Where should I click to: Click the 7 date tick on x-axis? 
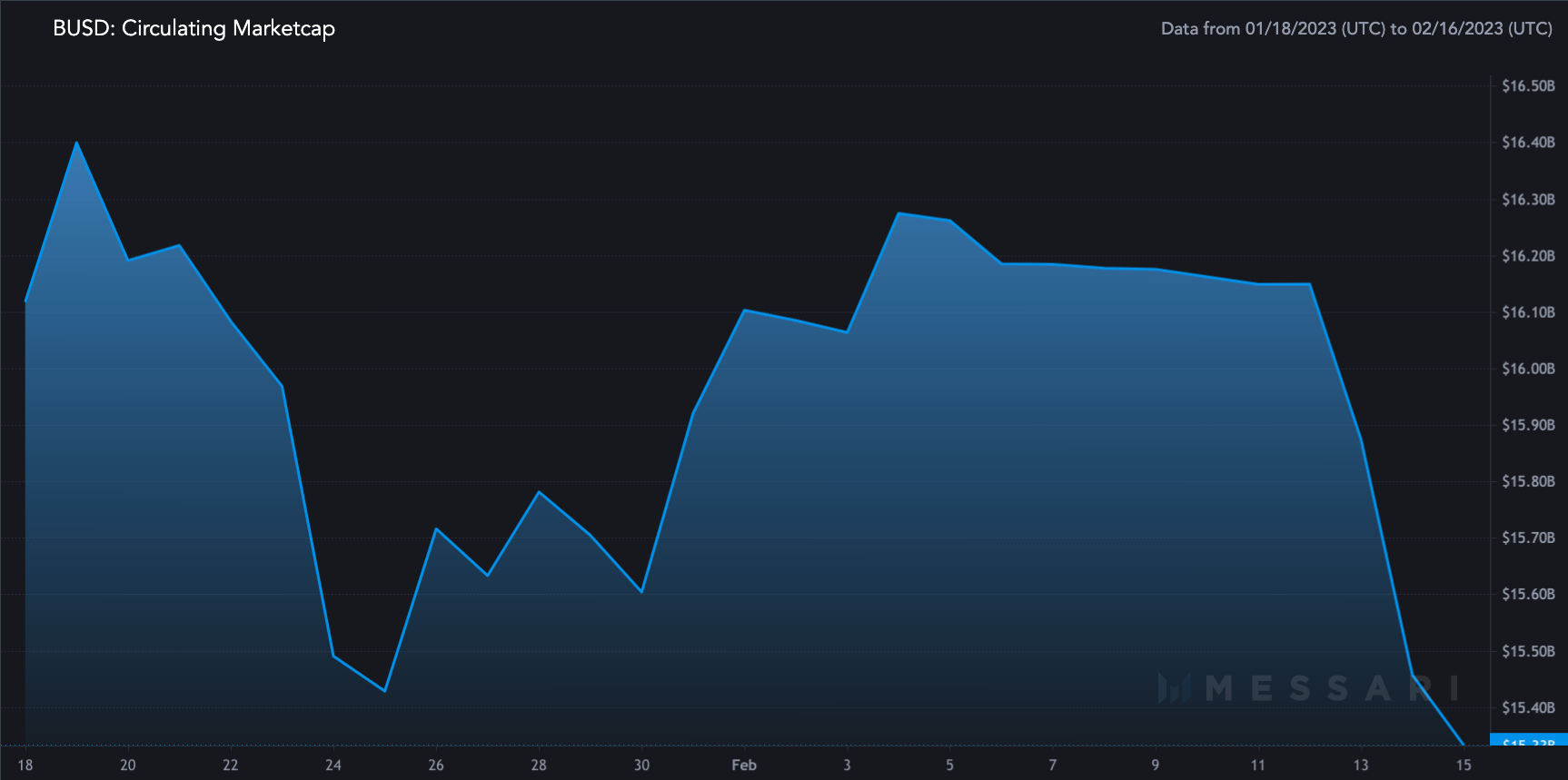1052,765
